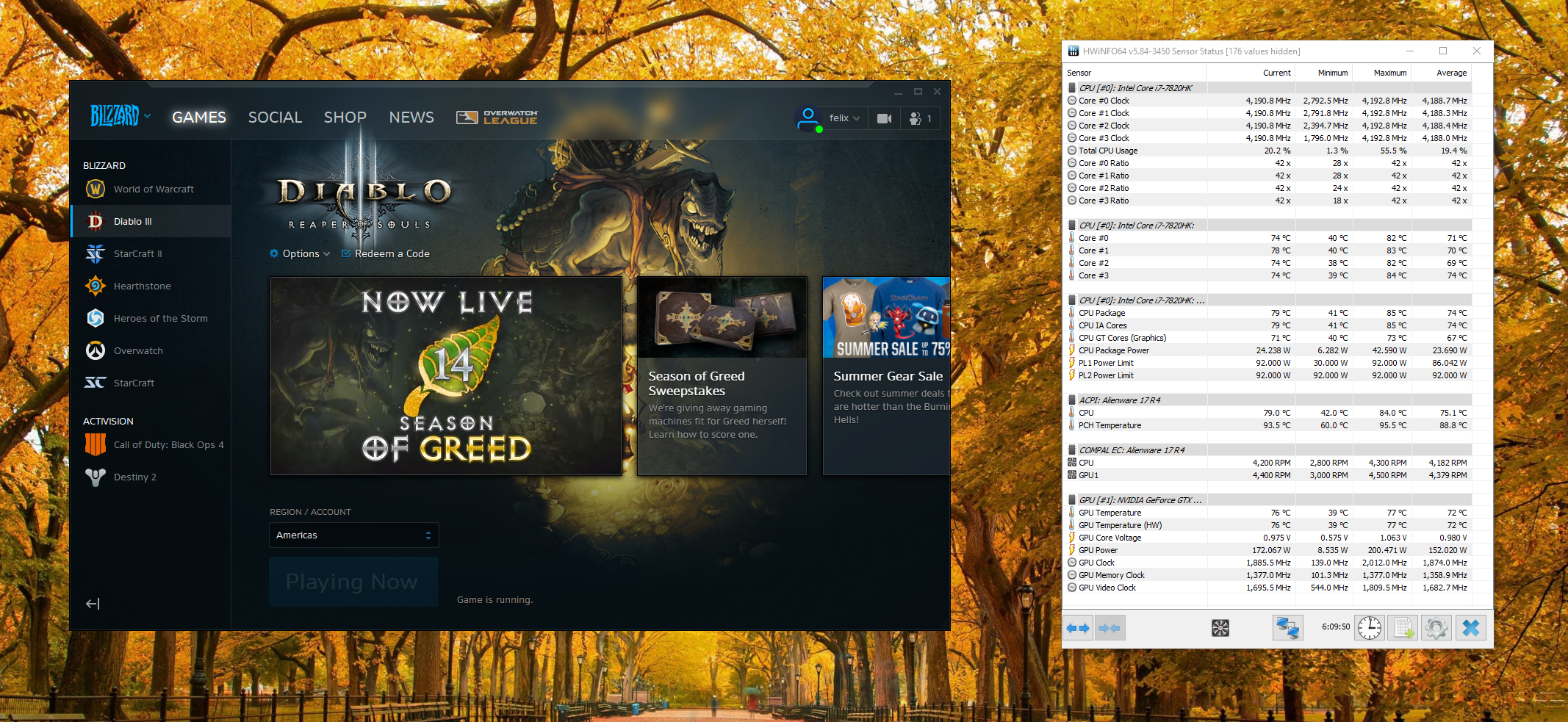Image resolution: width=1568 pixels, height=722 pixels.
Task: Open the Americas region dropdown
Action: tap(354, 535)
